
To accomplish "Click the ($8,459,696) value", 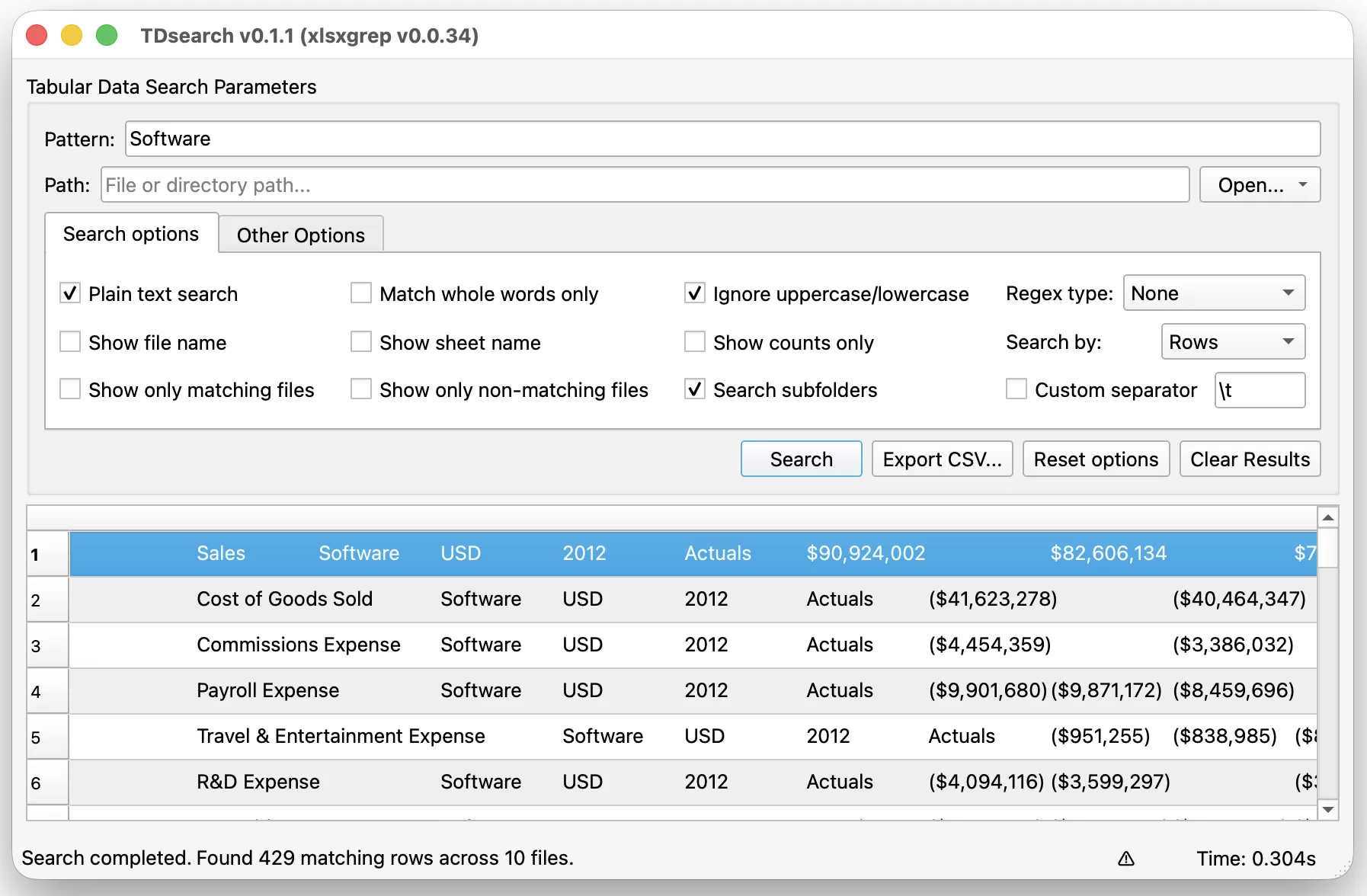I will tap(1234, 690).
